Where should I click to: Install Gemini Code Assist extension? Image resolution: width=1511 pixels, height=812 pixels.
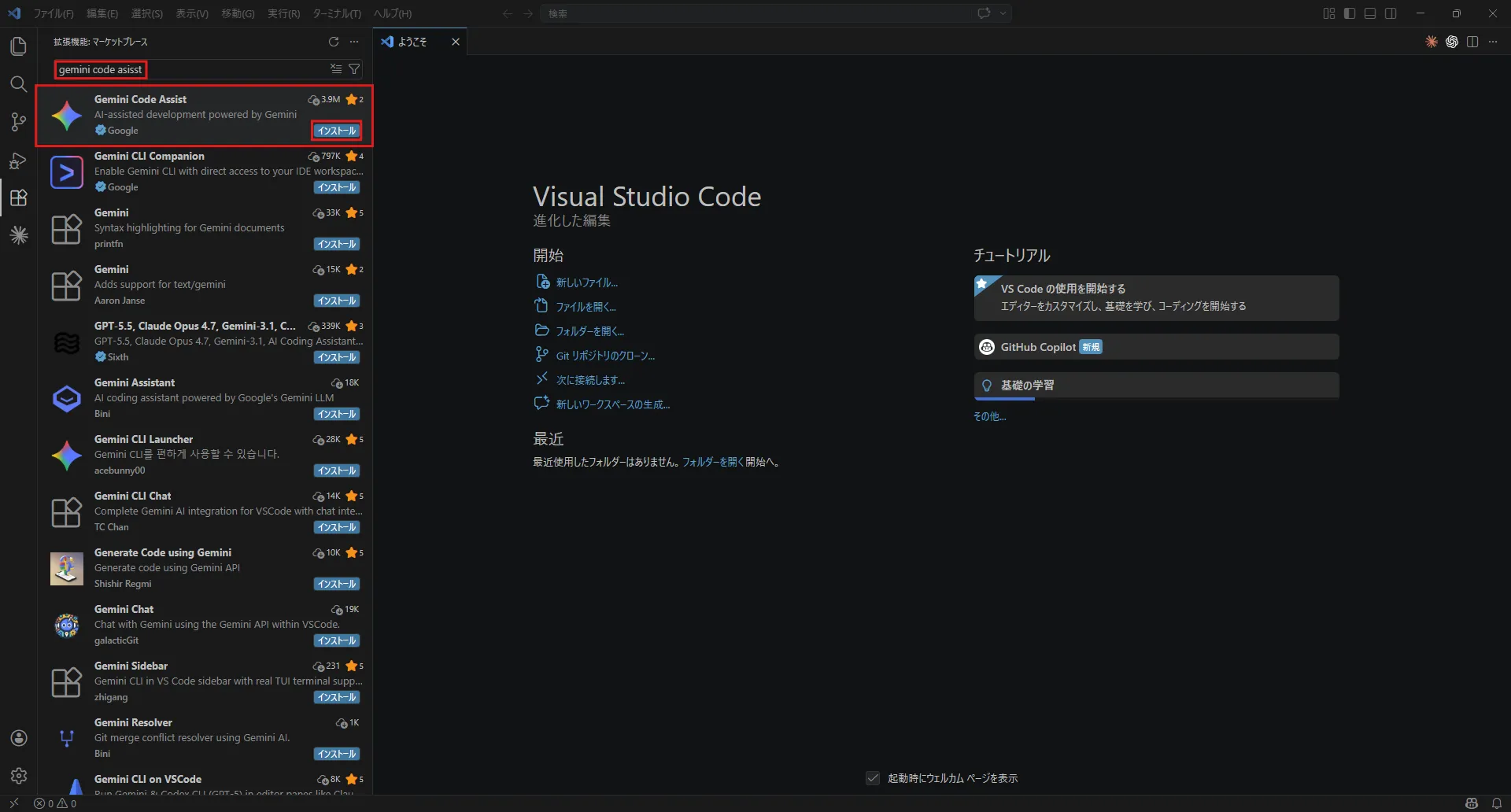pyautogui.click(x=337, y=131)
